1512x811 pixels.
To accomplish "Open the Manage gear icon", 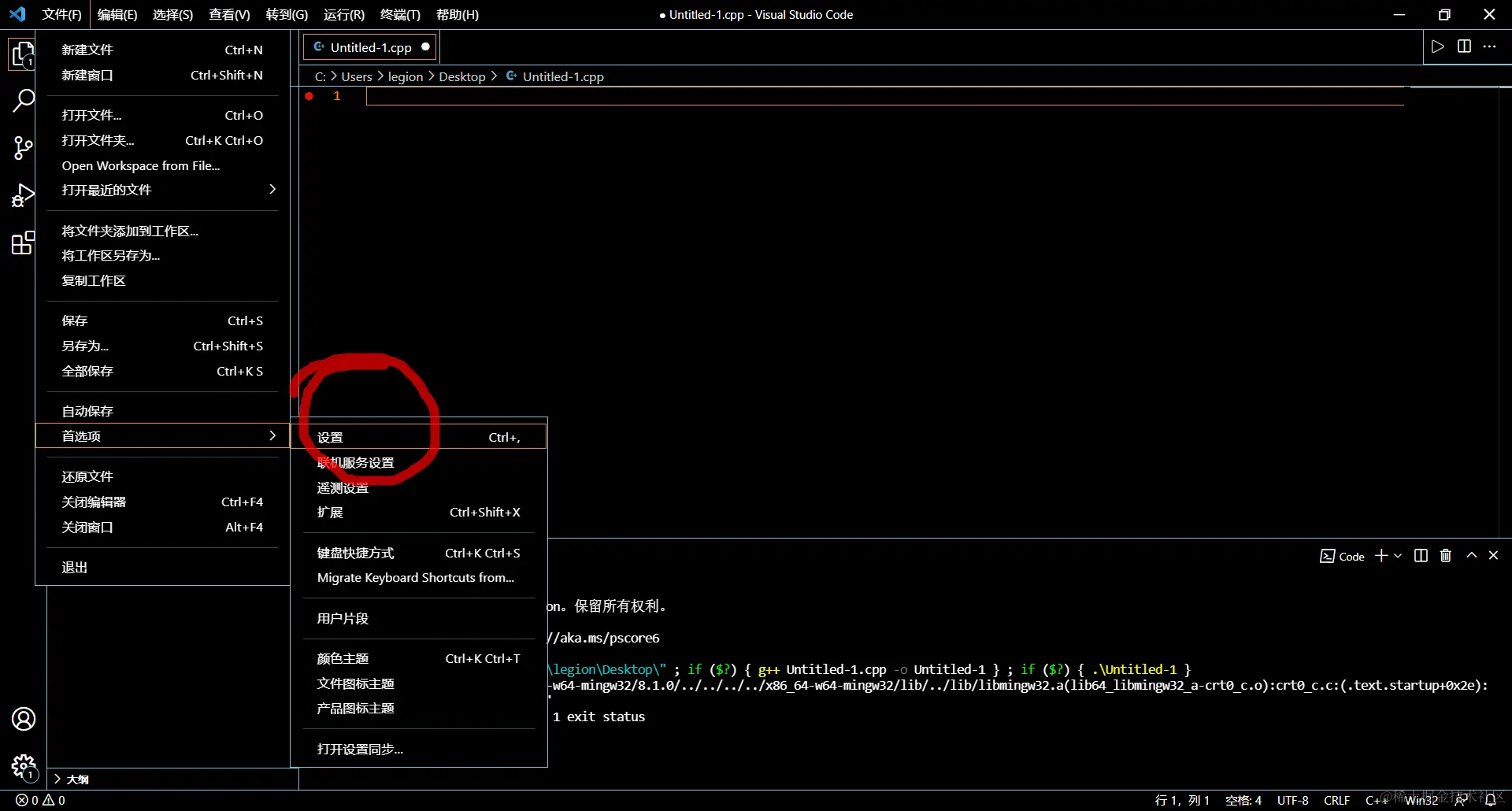I will pyautogui.click(x=24, y=766).
